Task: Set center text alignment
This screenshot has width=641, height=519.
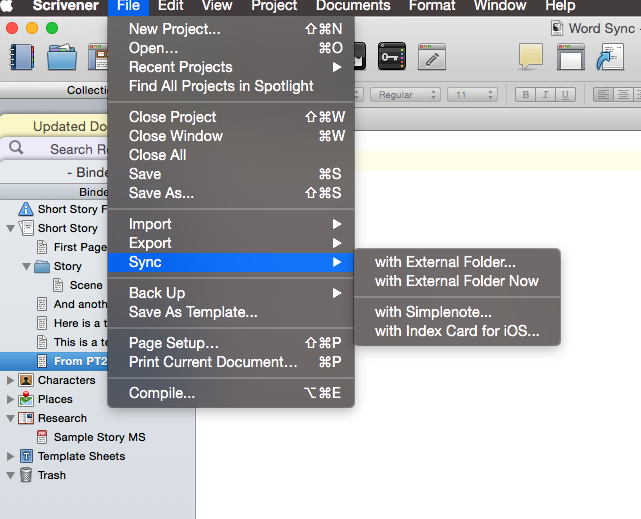Action: pyautogui.click(x=623, y=95)
